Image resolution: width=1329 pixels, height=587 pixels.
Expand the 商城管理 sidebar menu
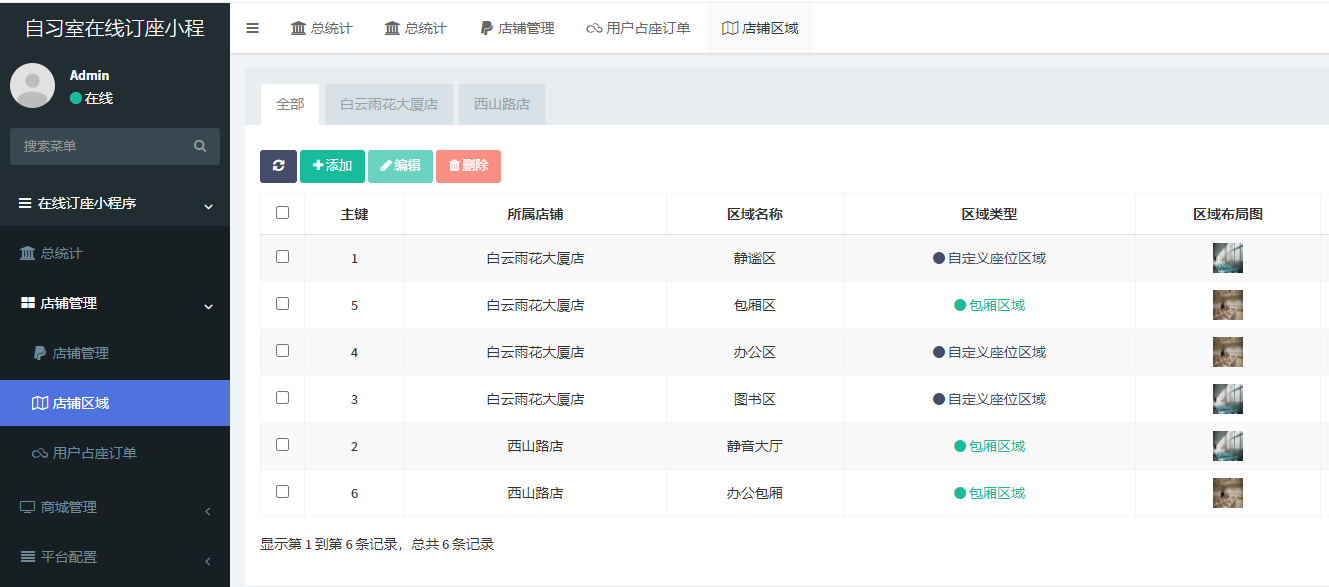click(68, 507)
